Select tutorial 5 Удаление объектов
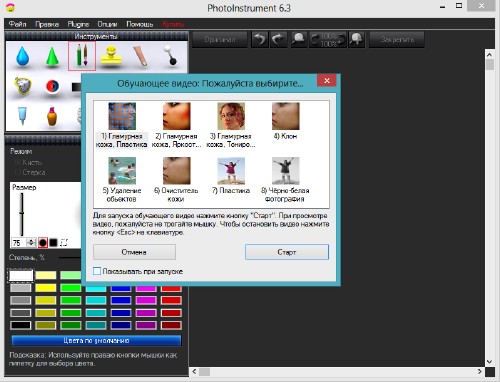Viewport: 500px width, 382px height. pyautogui.click(x=122, y=180)
